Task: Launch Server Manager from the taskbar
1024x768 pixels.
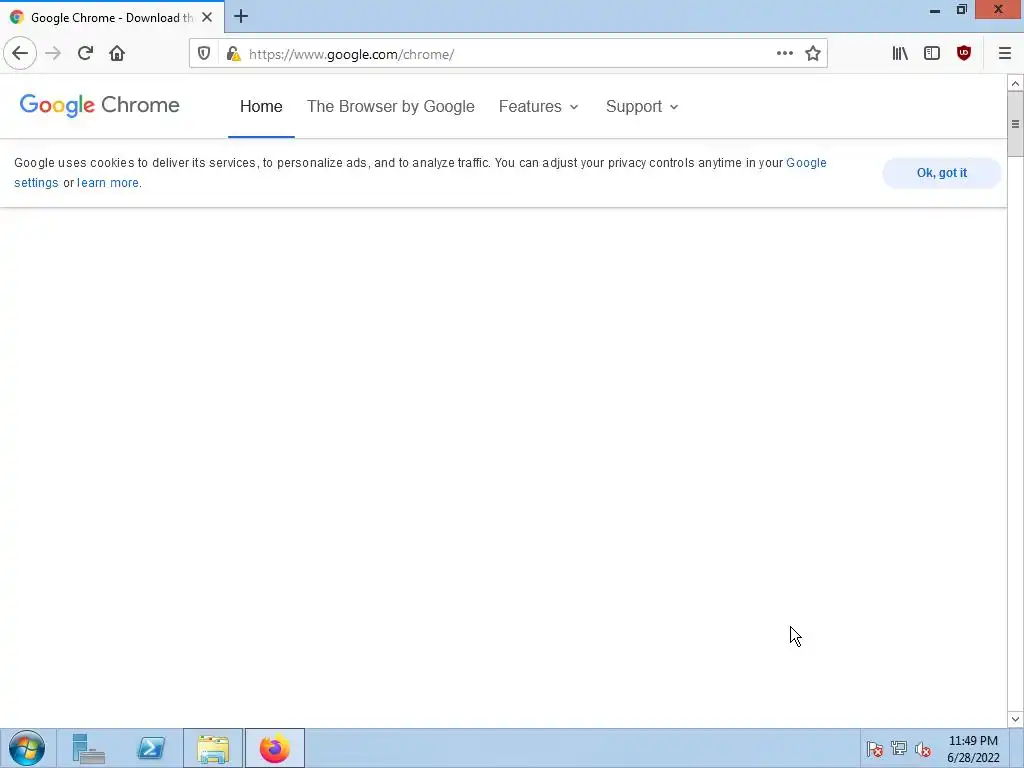Action: pyautogui.click(x=88, y=748)
